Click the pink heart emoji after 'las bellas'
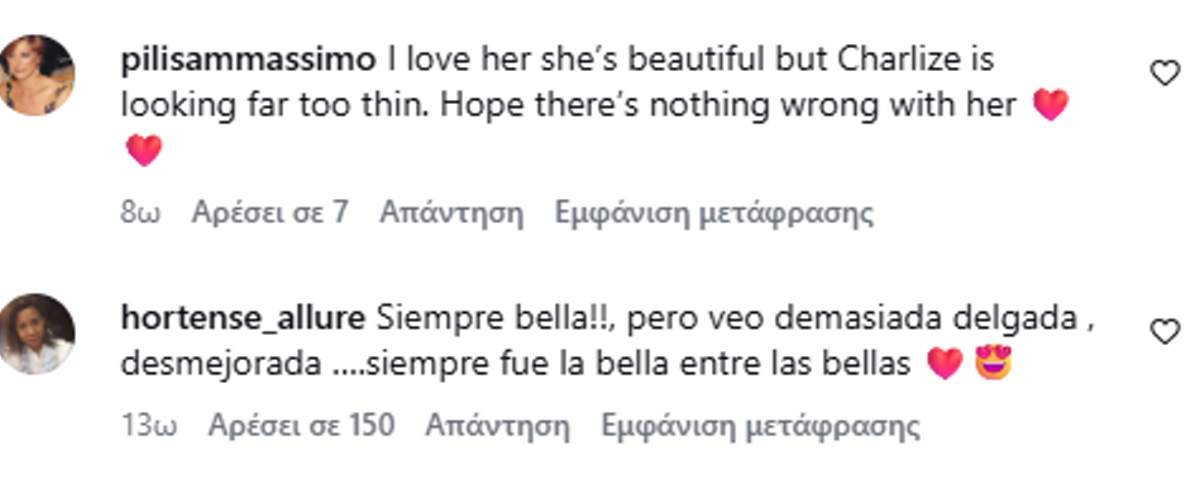 (x=945, y=364)
